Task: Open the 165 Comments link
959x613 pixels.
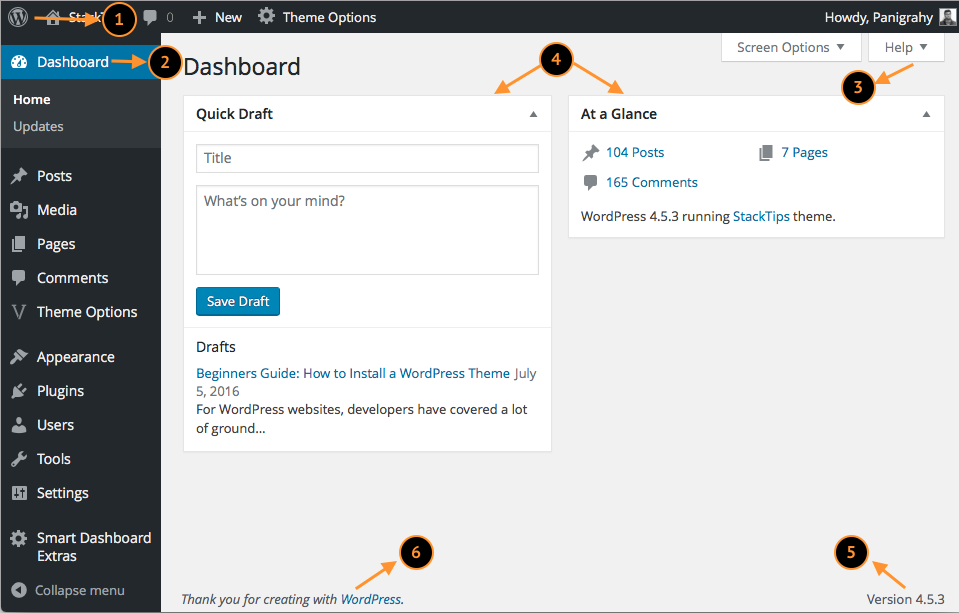Action: pos(651,182)
